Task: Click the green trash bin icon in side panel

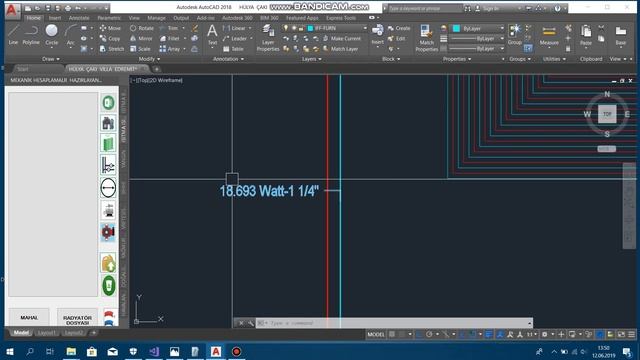Action: 109,285
